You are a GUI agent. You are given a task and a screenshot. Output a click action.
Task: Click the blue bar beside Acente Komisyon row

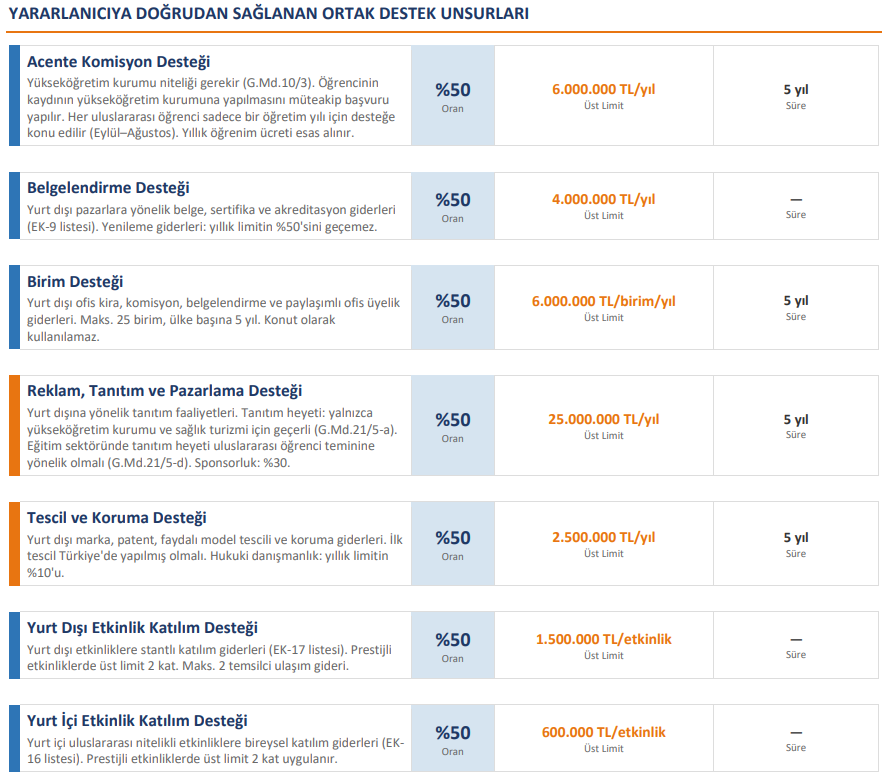click(14, 95)
